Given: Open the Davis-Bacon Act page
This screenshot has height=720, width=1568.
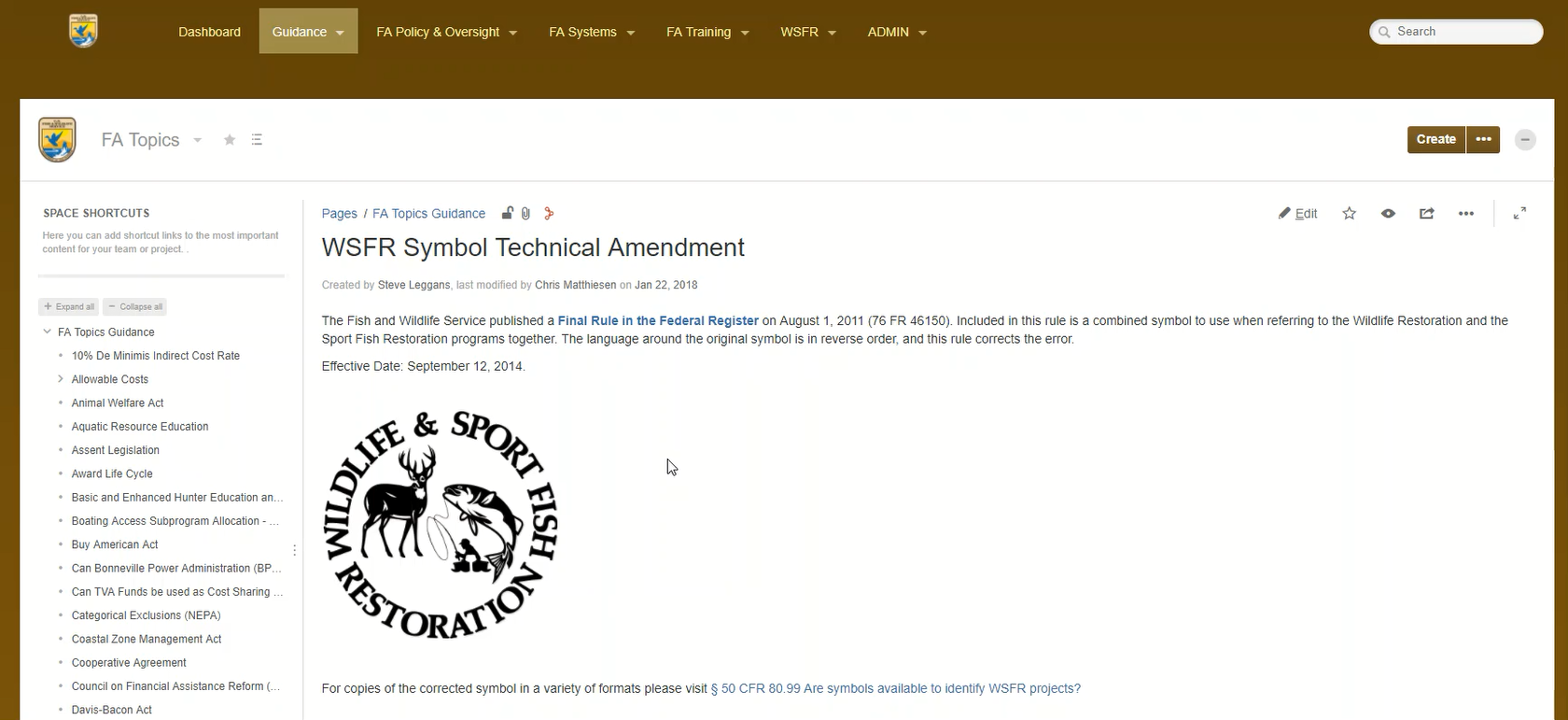Looking at the screenshot, I should pyautogui.click(x=112, y=710).
